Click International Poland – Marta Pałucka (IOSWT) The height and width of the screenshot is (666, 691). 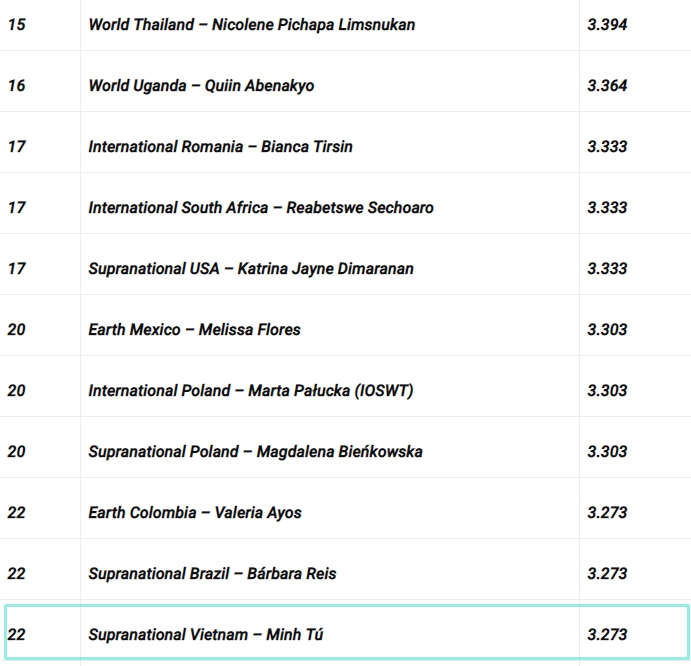point(250,390)
